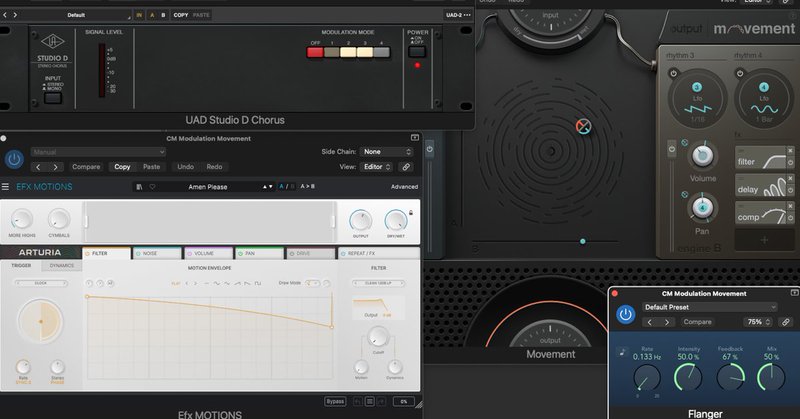Open the Efx Motions preset browser icon
Image resolution: width=800 pixels, height=419 pixels.
[x=139, y=187]
